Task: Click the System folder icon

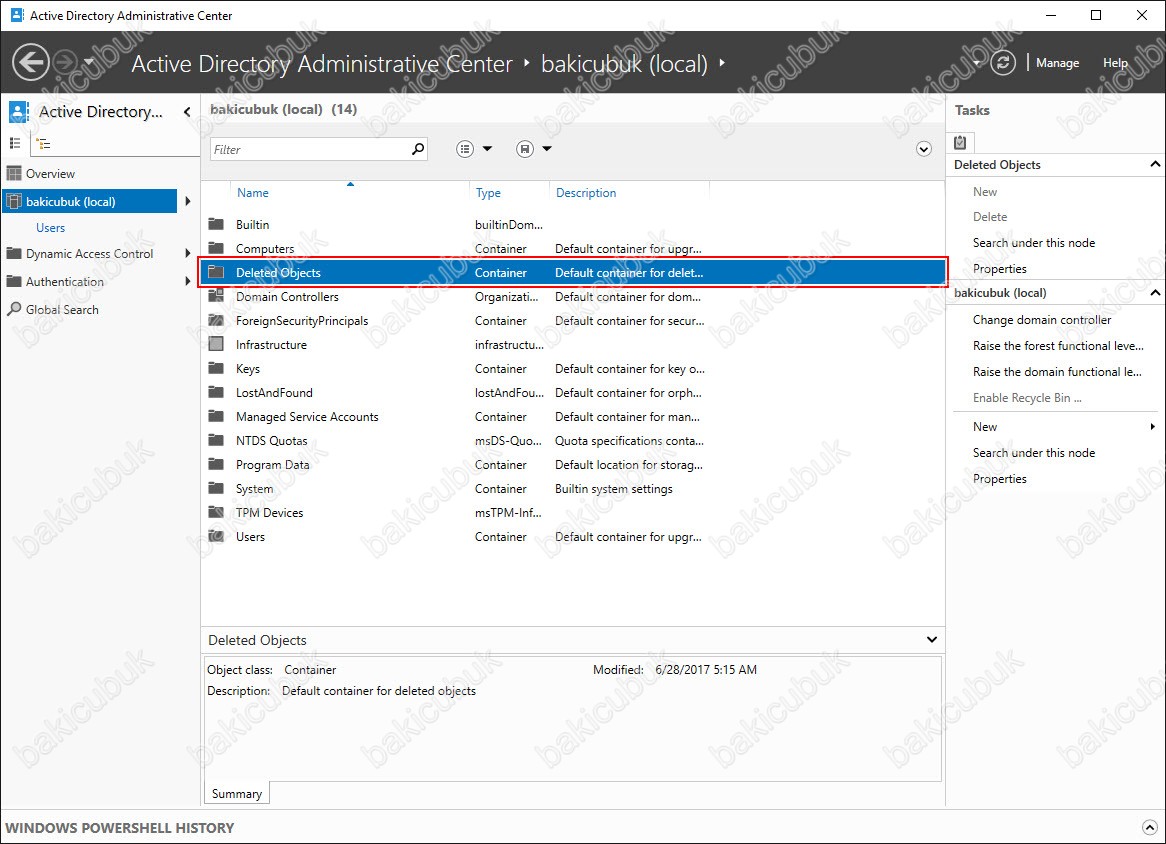Action: [216, 488]
